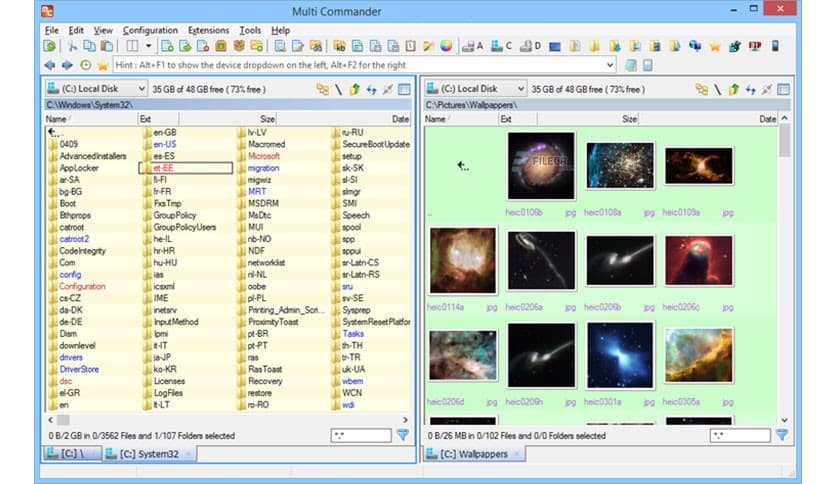Image resolution: width=836 pixels, height=484 pixels.
Task: Sort left panel by Name column
Action: pos(91,119)
